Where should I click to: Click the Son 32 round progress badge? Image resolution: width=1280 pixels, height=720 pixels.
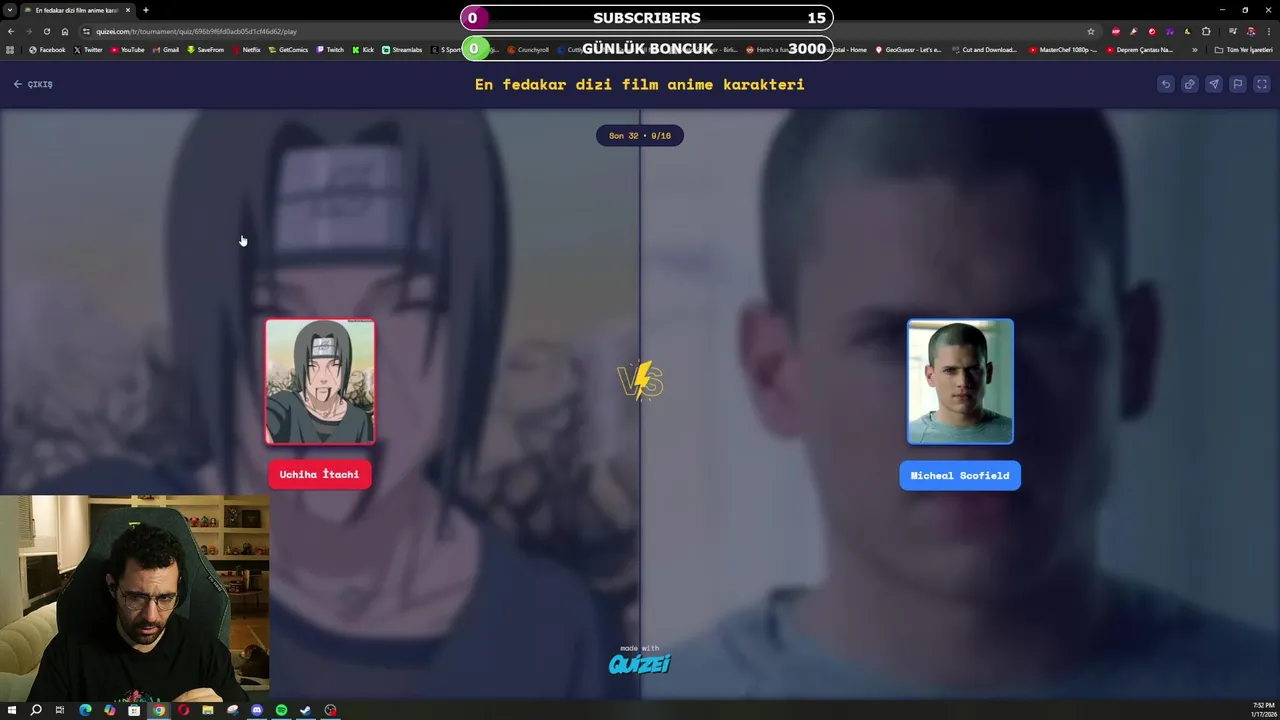pyautogui.click(x=640, y=135)
